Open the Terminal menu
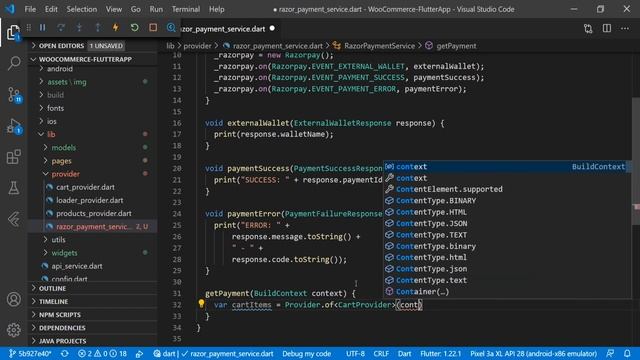Image resolution: width=640 pixels, height=360 pixels. pyautogui.click(x=186, y=9)
